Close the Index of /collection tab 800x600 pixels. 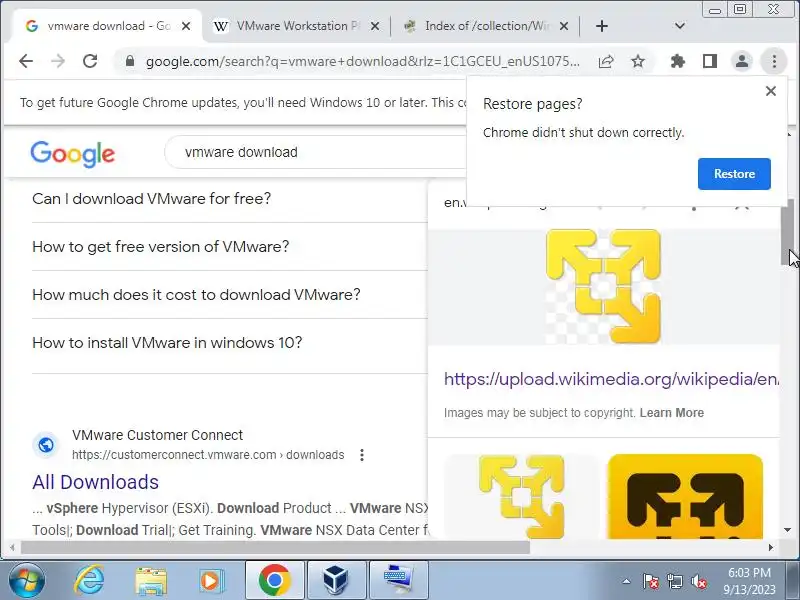coord(564,26)
